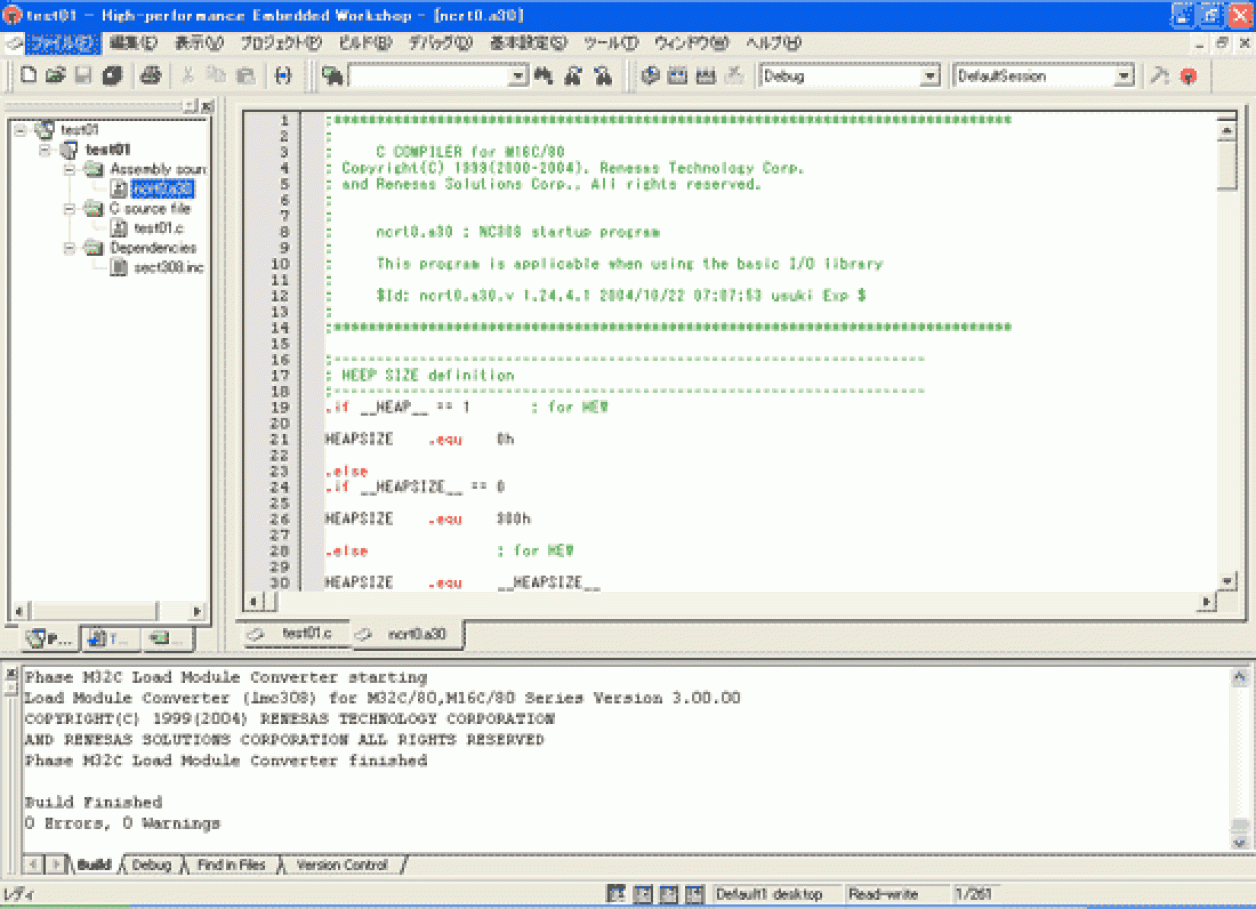Collapse the Dependencies folder in tree

[x=70, y=247]
